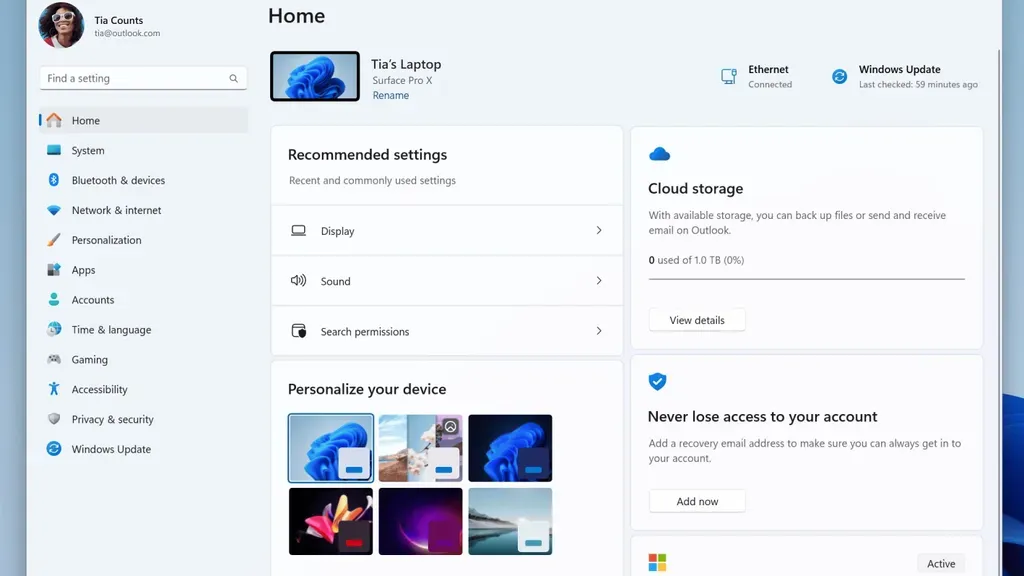Click the search magnifier icon
The image size is (1024, 576).
pyautogui.click(x=233, y=78)
